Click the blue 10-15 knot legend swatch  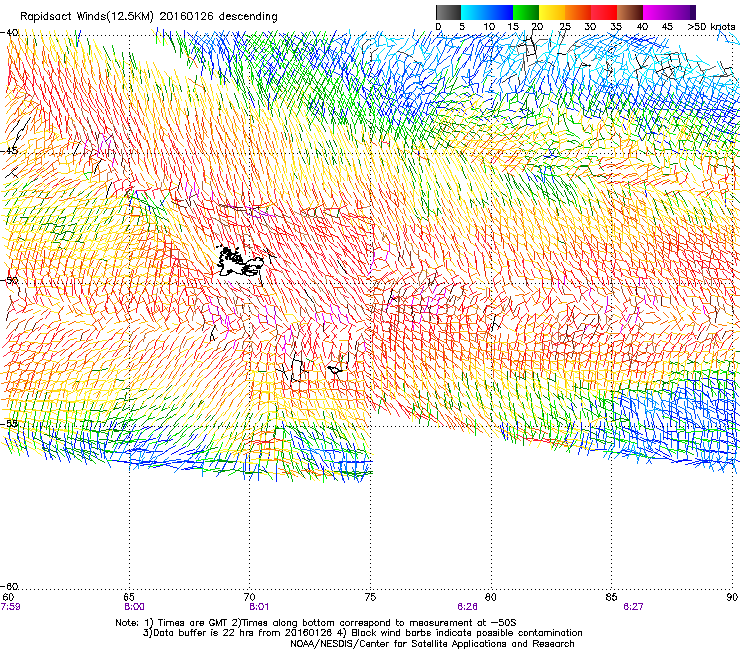pos(500,12)
